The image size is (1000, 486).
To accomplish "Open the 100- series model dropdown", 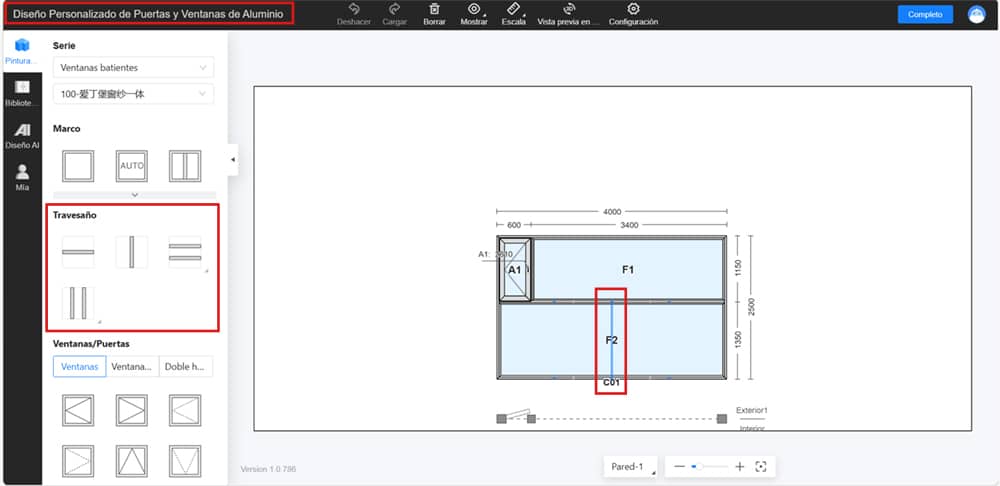I will (133, 94).
